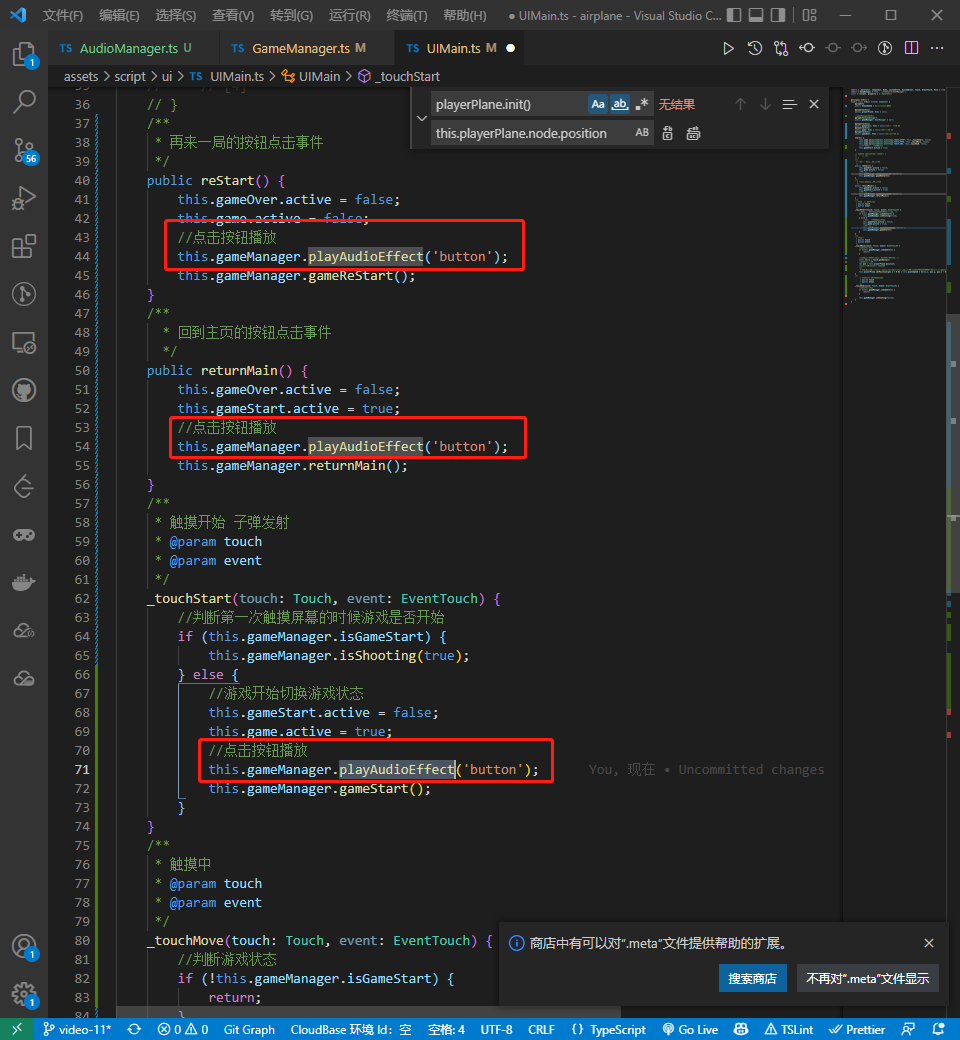The height and width of the screenshot is (1040, 960).
Task: Click Go Live in status bar
Action: (x=691, y=1029)
